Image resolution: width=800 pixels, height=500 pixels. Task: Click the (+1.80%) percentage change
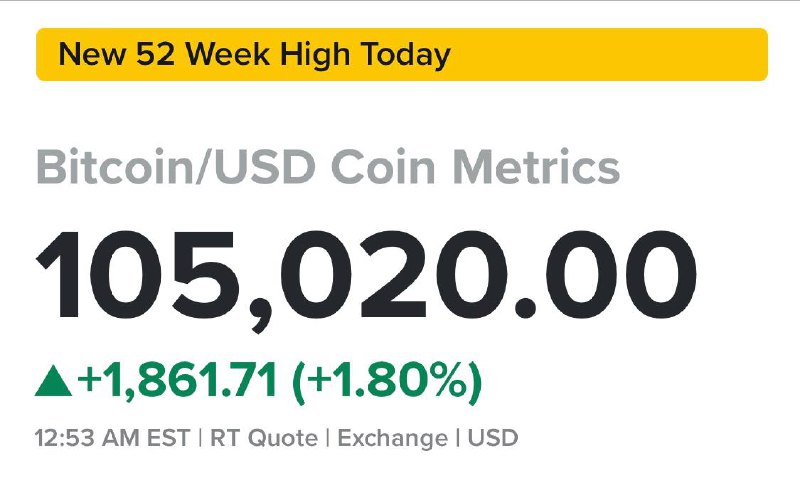[x=387, y=382]
